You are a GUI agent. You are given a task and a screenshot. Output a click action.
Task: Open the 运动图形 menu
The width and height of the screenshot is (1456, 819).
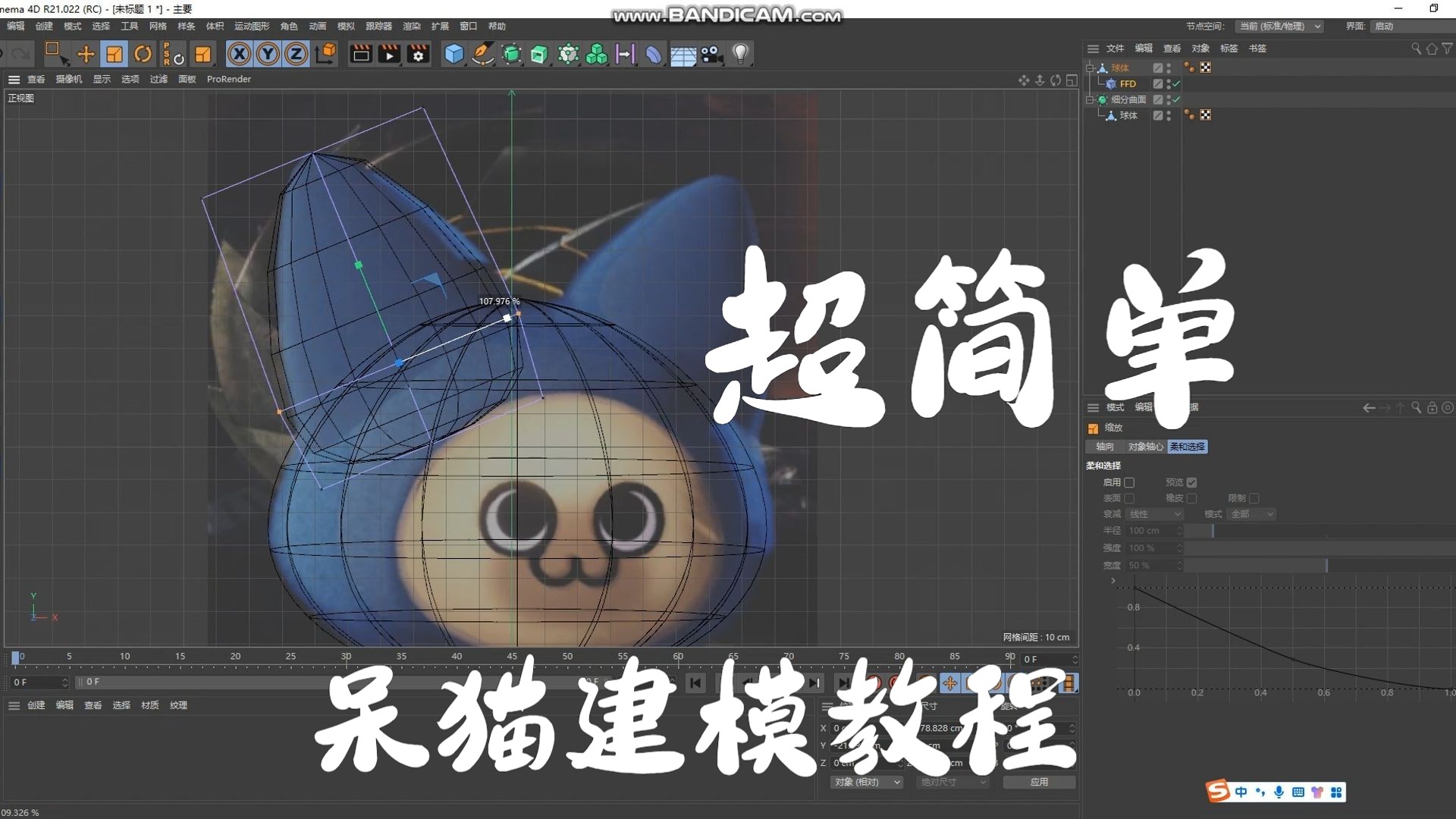click(x=252, y=26)
